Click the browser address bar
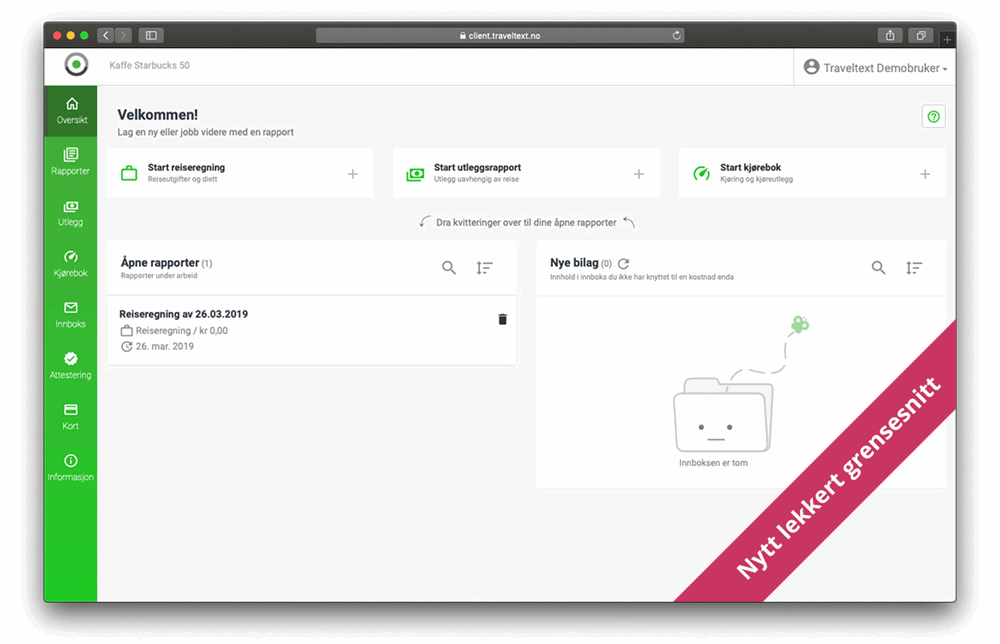The height and width of the screenshot is (644, 1000). [500, 35]
